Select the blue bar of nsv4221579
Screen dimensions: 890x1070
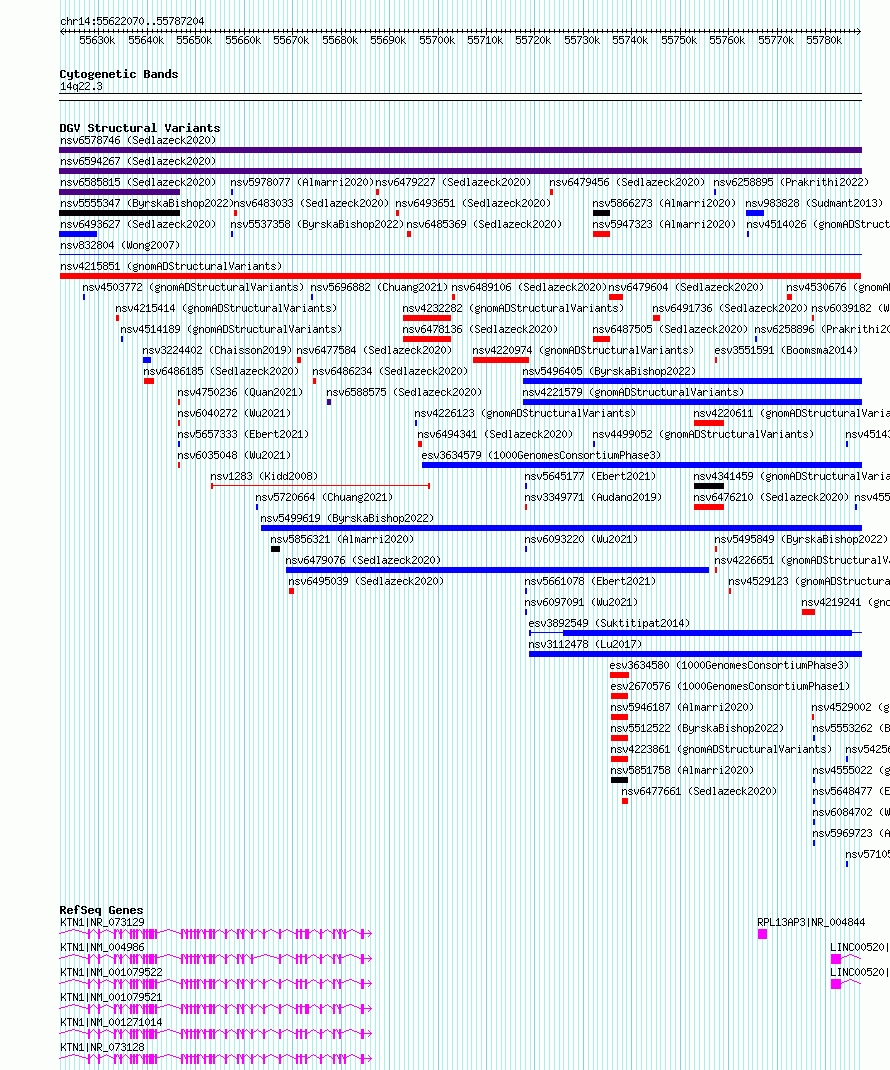click(692, 403)
